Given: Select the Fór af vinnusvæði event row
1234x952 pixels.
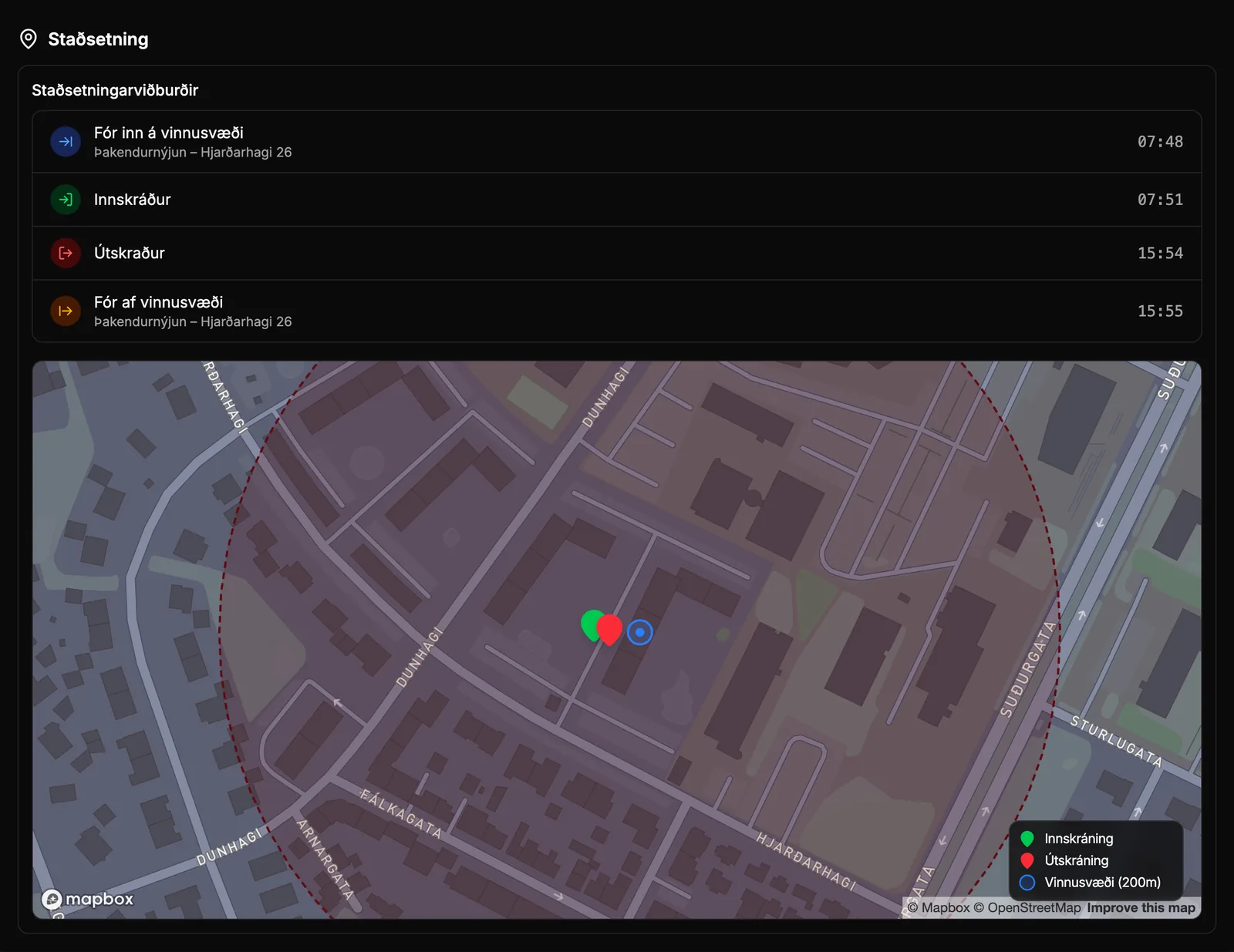Looking at the screenshot, I should coord(617,311).
